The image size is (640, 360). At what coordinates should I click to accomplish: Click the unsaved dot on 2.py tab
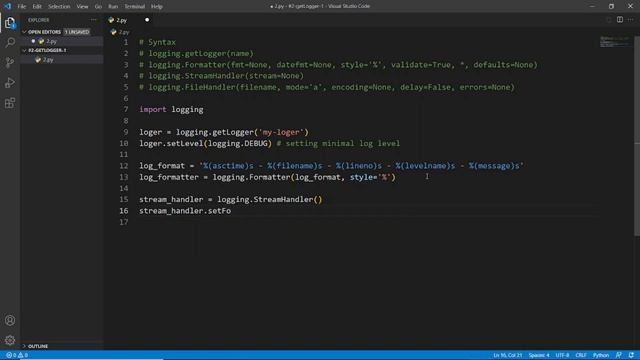tap(147, 20)
